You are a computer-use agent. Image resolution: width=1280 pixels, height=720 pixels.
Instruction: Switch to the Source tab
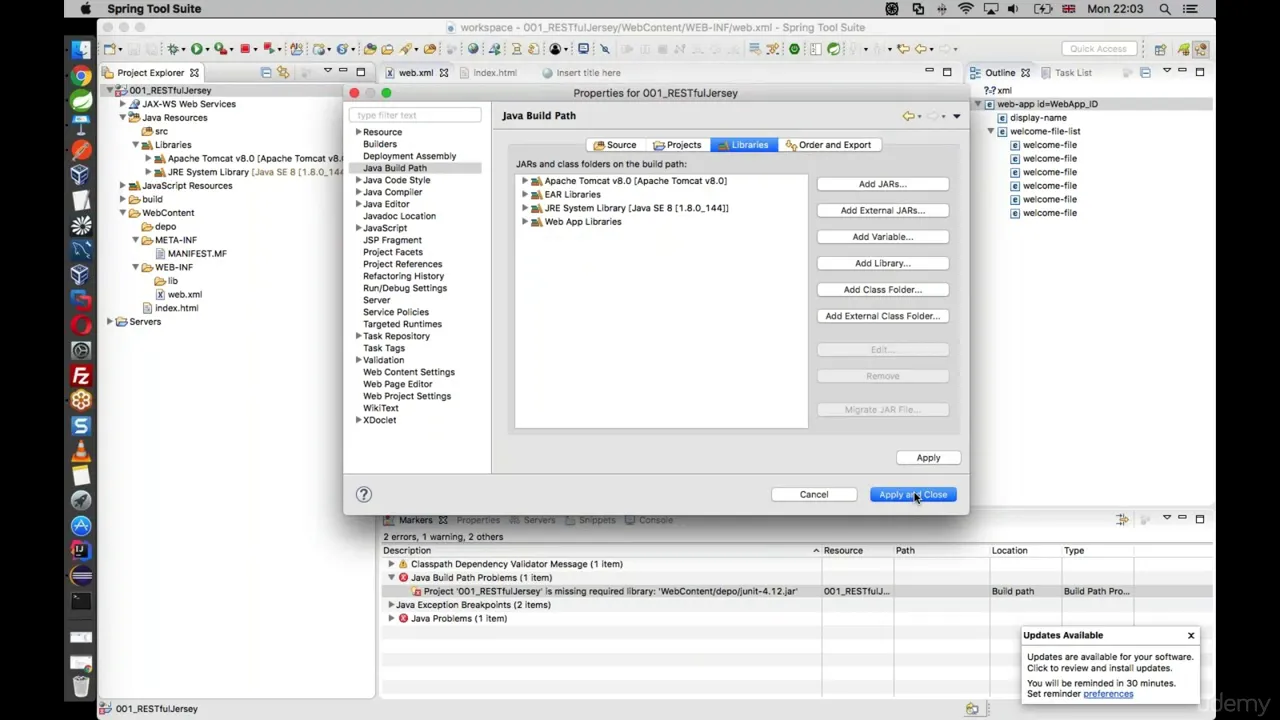point(614,145)
